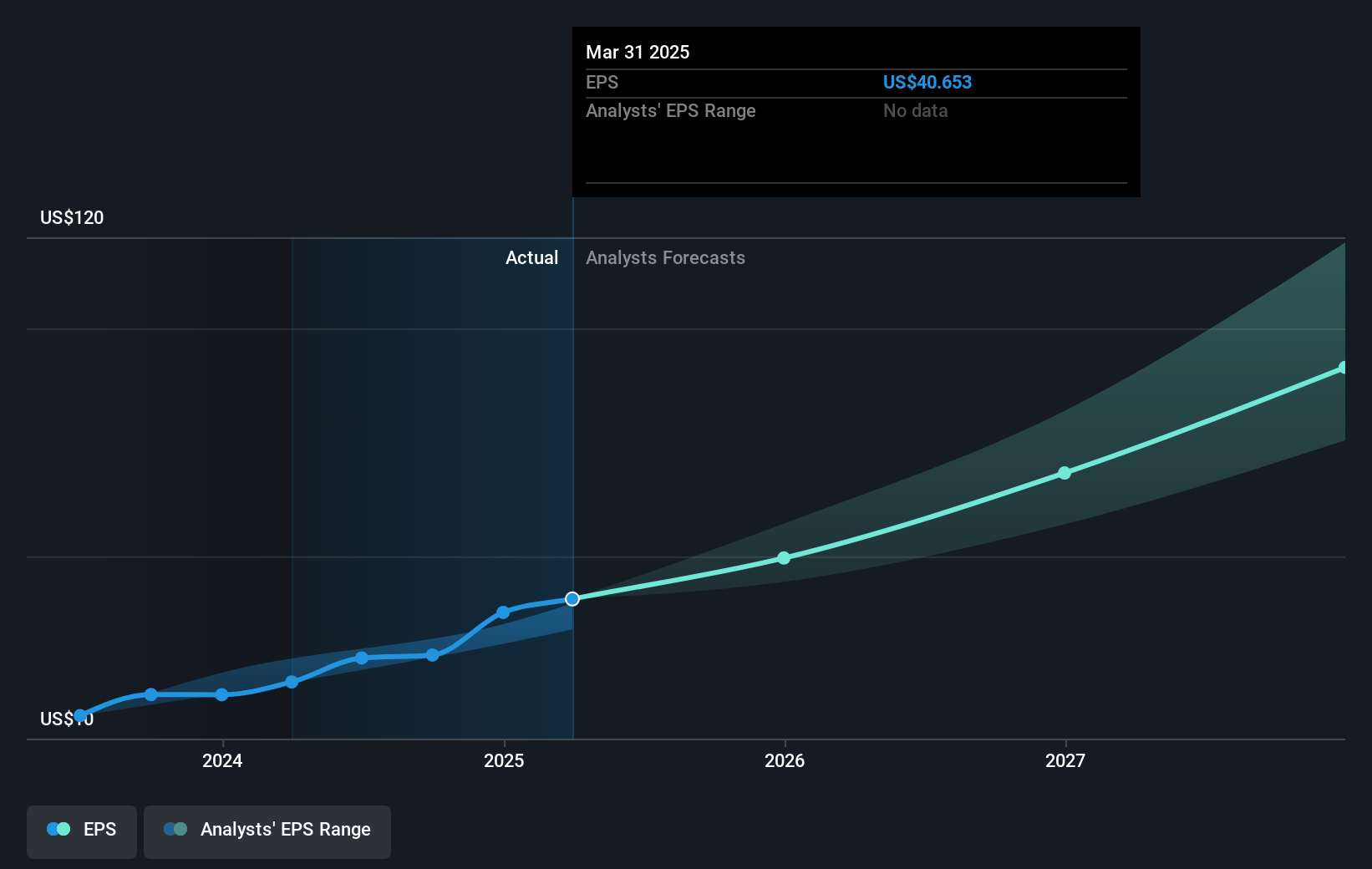Viewport: 1372px width, 869px height.
Task: Click the final forecast point at chart edge
Action: (1343, 368)
